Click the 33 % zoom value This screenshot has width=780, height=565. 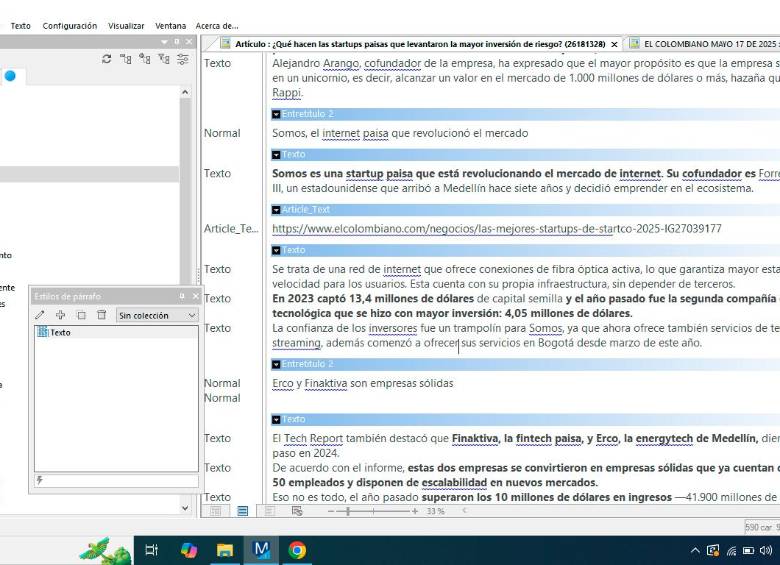click(435, 511)
